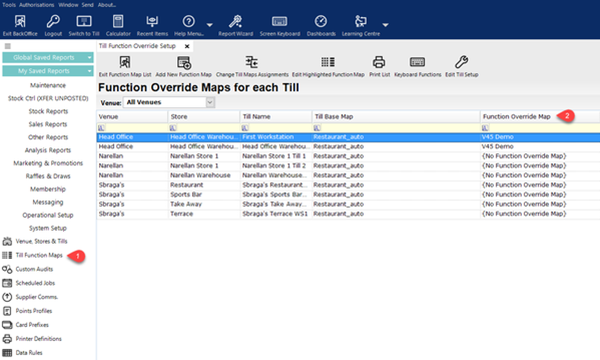Open Raffles & Draws section
600x360 pixels.
point(48,176)
